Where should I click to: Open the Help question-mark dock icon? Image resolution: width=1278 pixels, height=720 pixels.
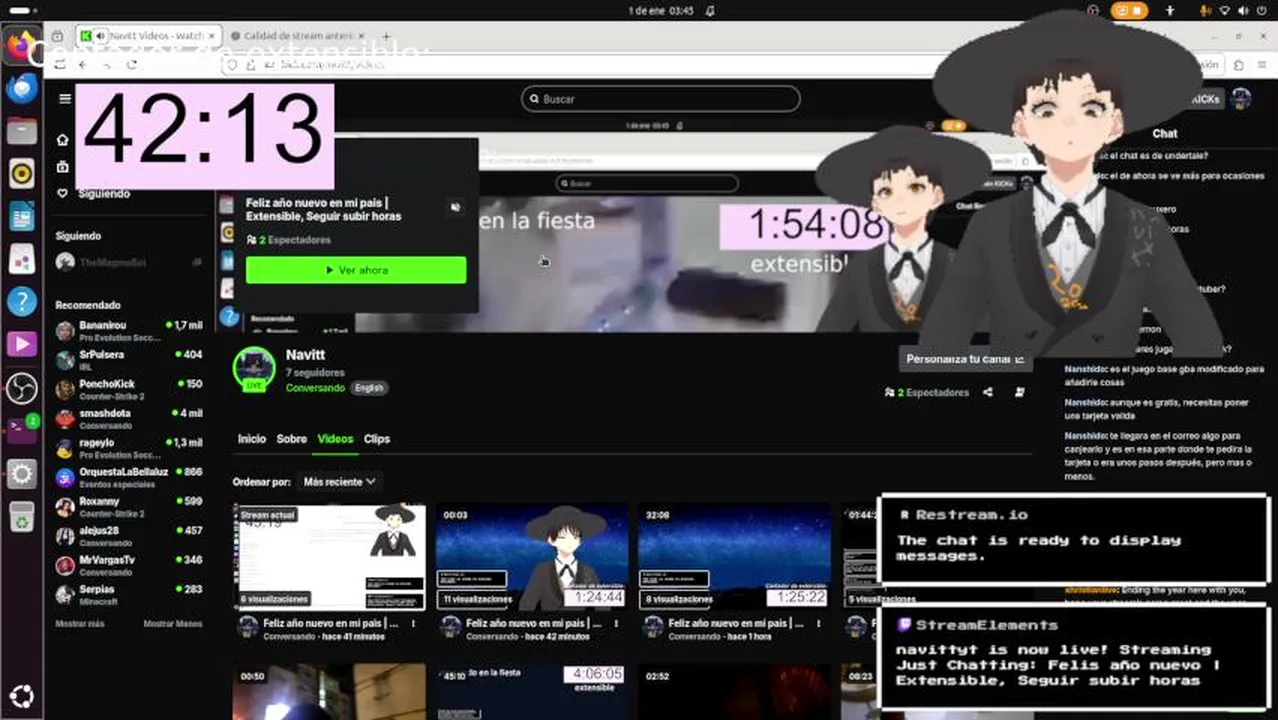click(21, 301)
